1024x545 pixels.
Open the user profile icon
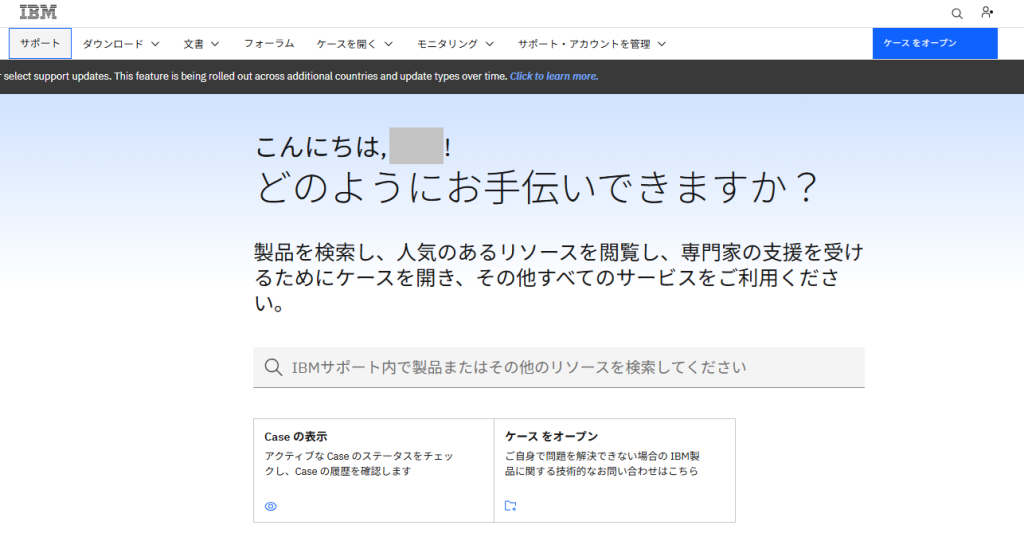[x=987, y=12]
